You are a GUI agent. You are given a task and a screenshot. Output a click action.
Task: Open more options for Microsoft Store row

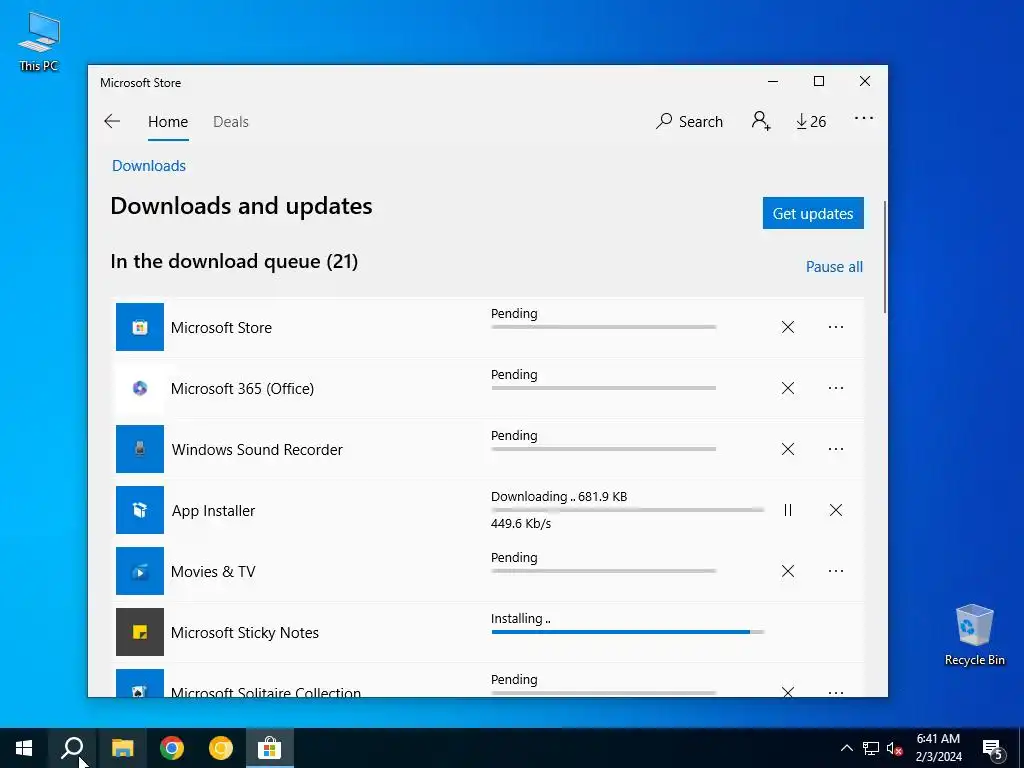[x=836, y=327]
